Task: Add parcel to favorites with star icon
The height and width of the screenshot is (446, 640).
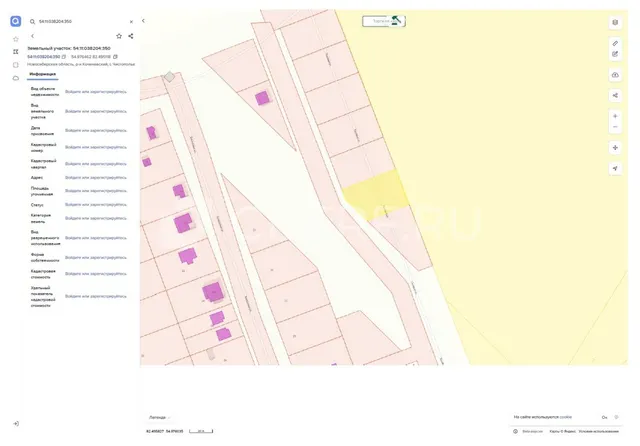Action: tap(119, 36)
